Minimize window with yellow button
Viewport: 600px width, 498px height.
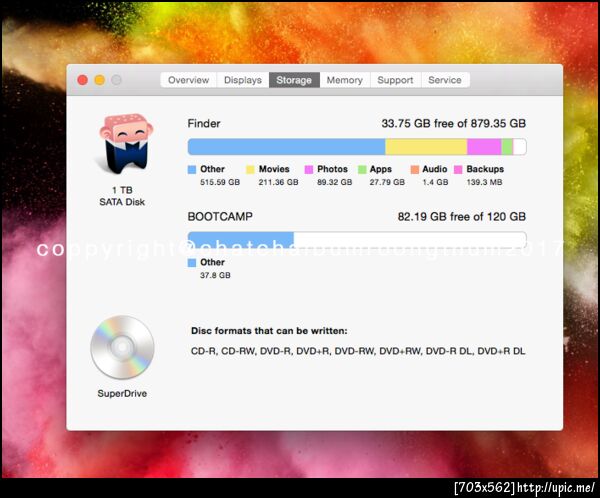coord(99,80)
